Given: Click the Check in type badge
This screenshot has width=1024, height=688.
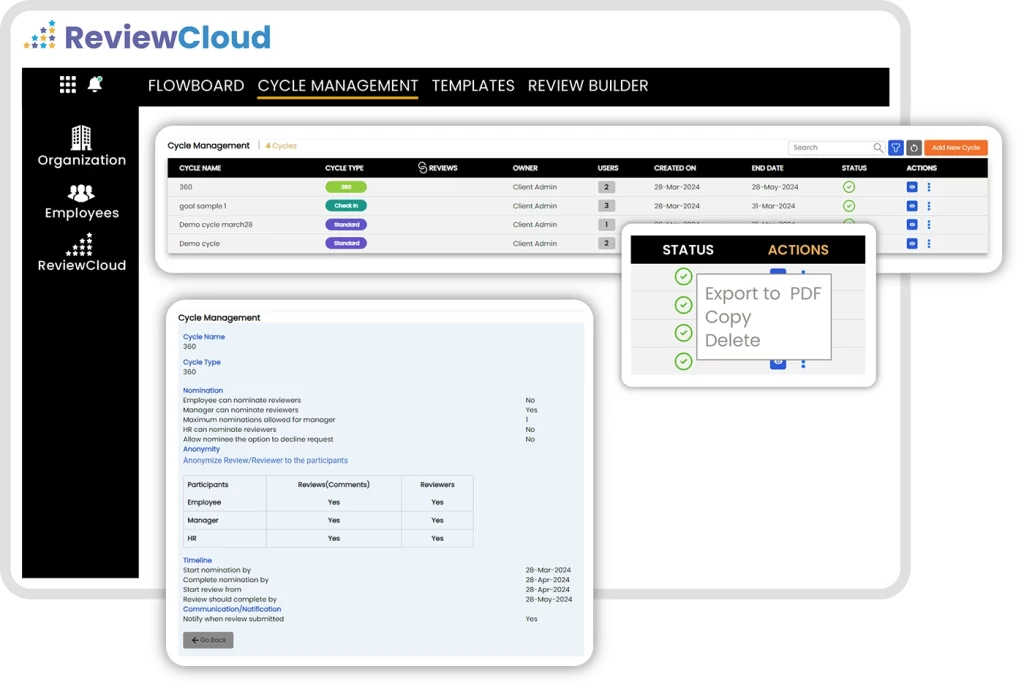Looking at the screenshot, I should click(x=346, y=206).
